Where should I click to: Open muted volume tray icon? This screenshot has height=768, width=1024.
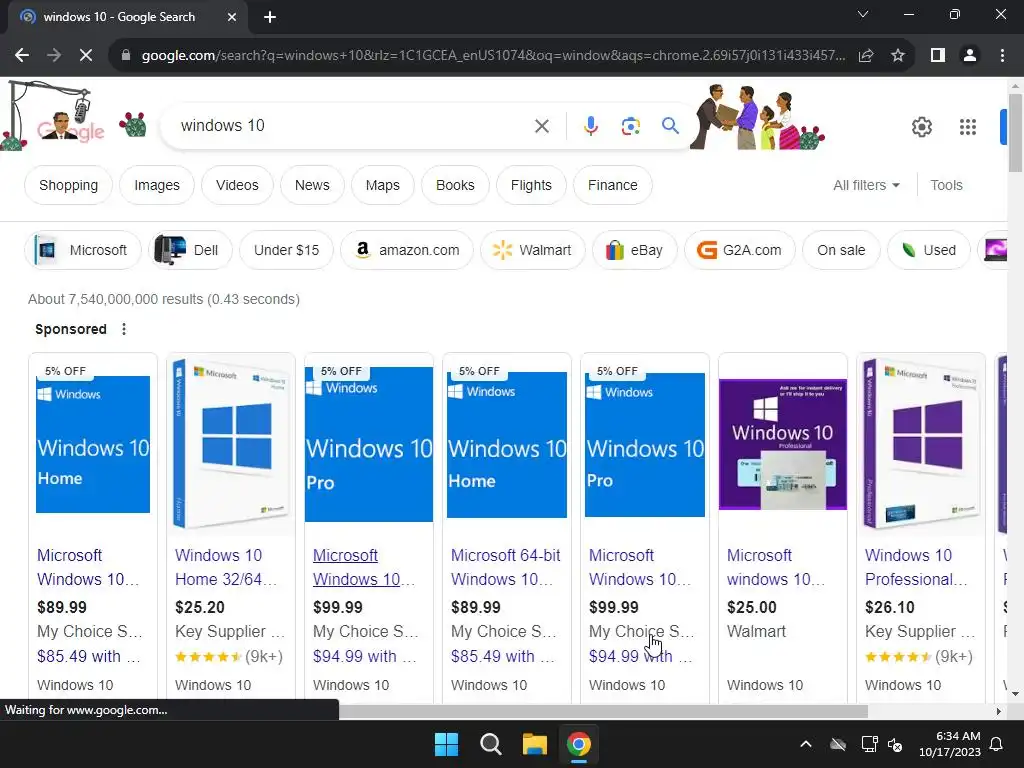click(x=895, y=744)
